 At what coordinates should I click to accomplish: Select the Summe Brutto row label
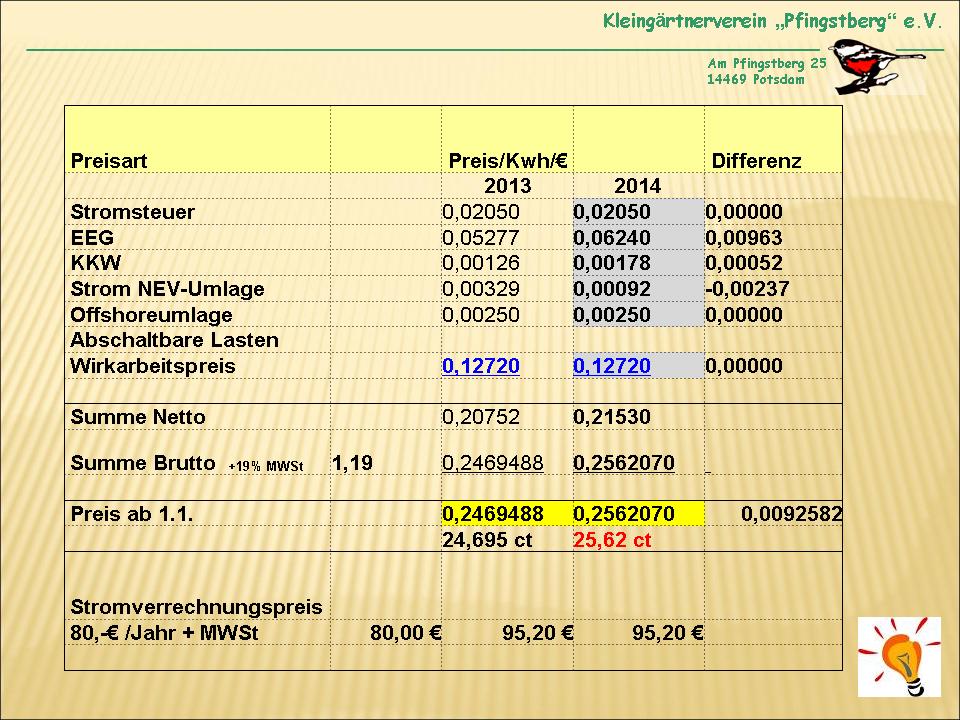143,463
